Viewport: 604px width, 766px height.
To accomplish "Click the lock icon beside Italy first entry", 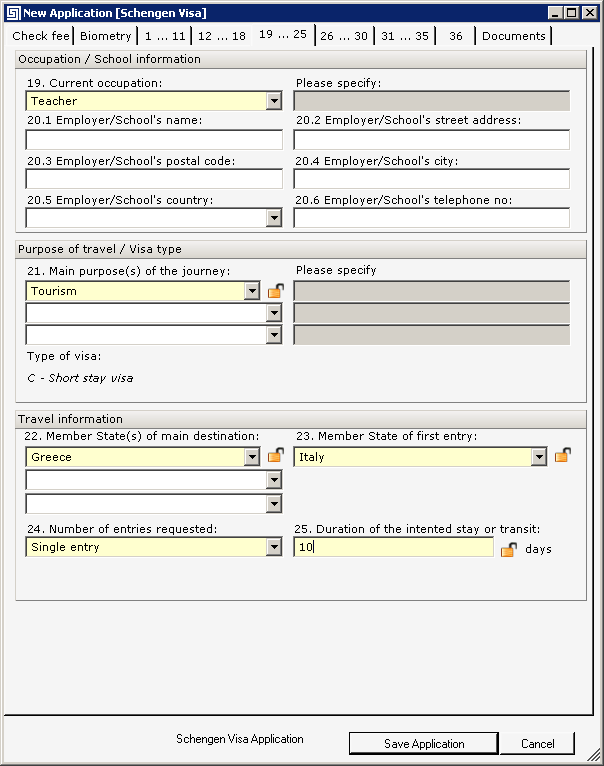I will pyautogui.click(x=563, y=455).
